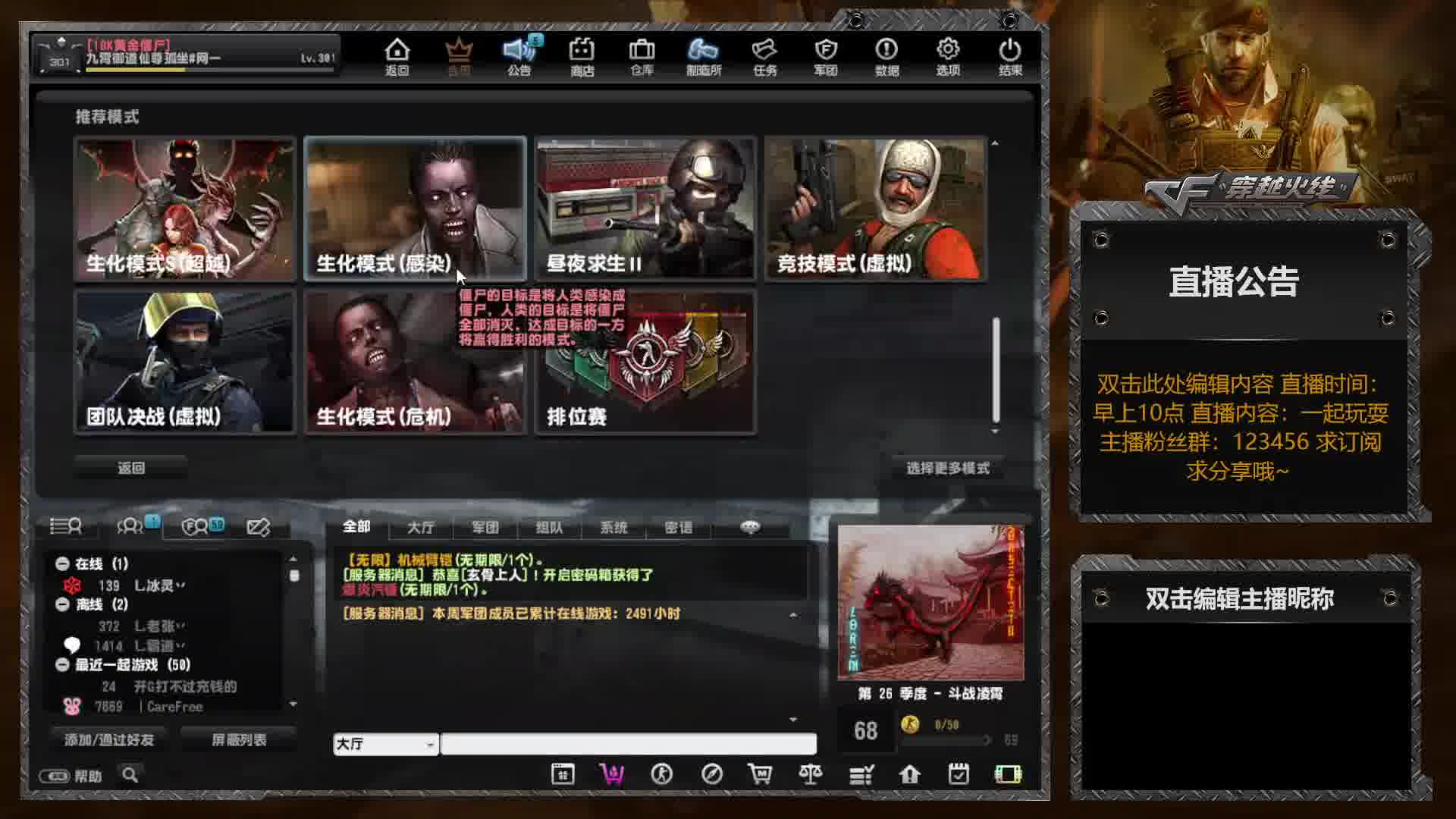
Task: Click the 返回 home icon in top bar
Action: 397,57
